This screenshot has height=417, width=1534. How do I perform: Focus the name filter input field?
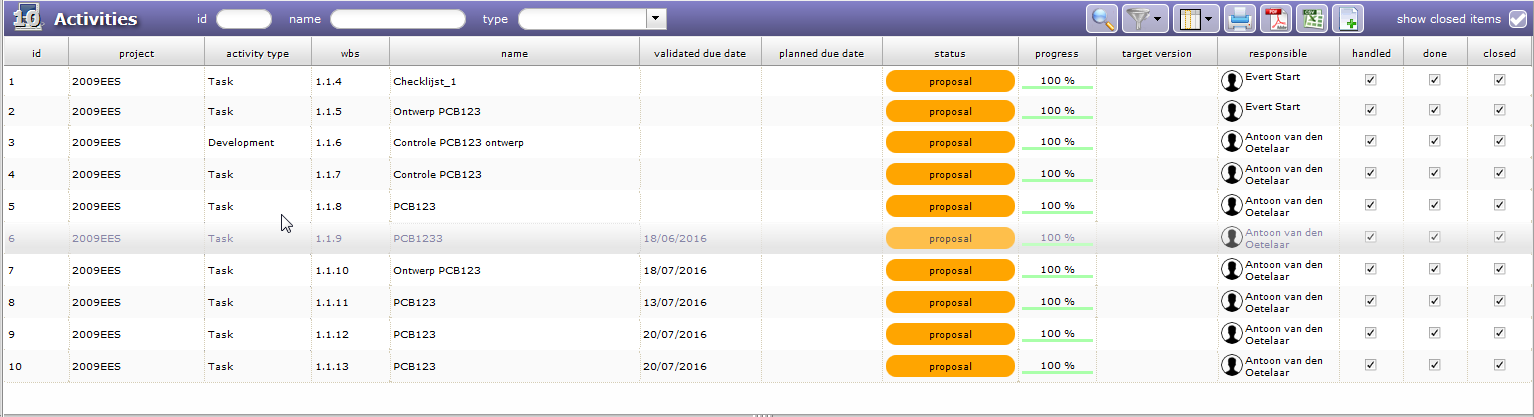point(397,19)
